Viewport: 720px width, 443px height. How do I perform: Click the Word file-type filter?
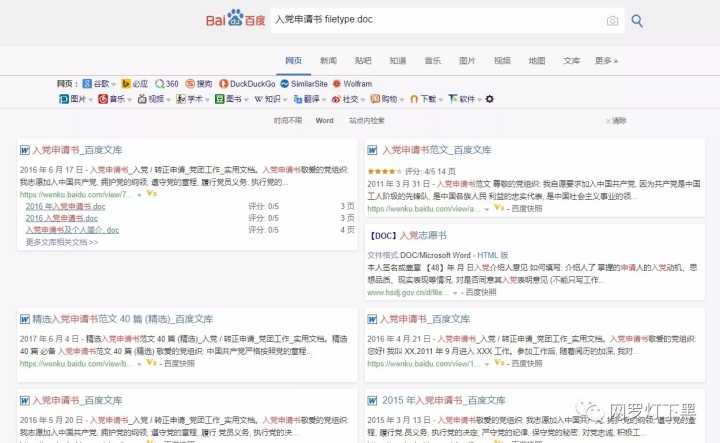(x=324, y=121)
